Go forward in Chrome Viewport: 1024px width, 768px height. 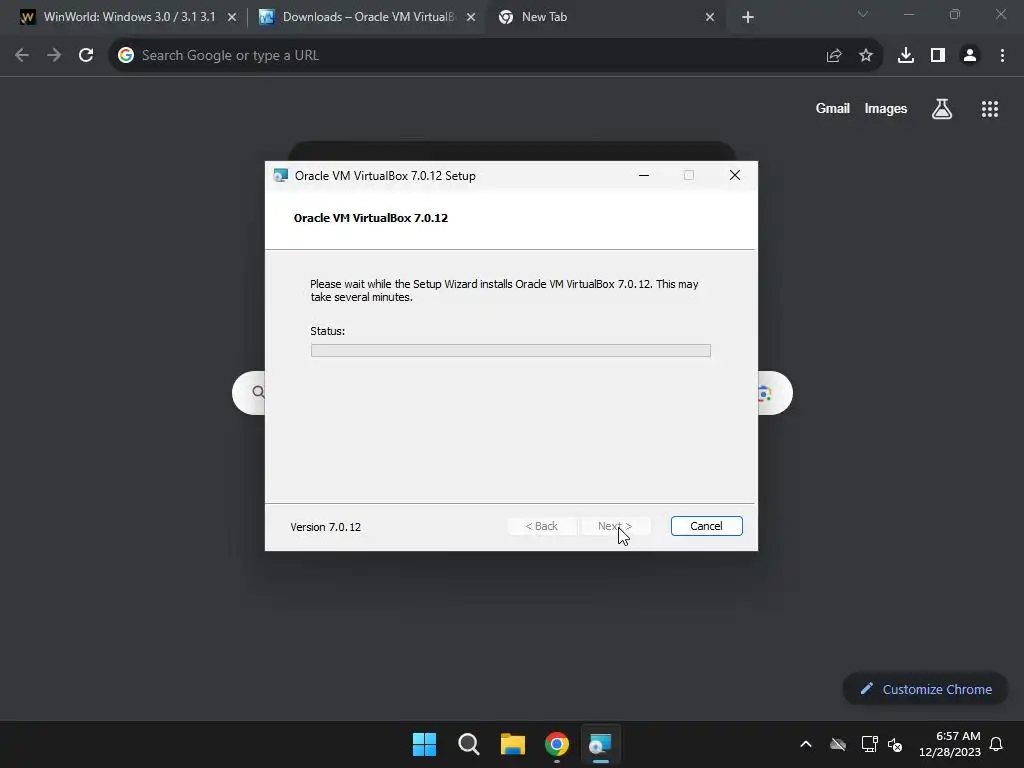(54, 56)
